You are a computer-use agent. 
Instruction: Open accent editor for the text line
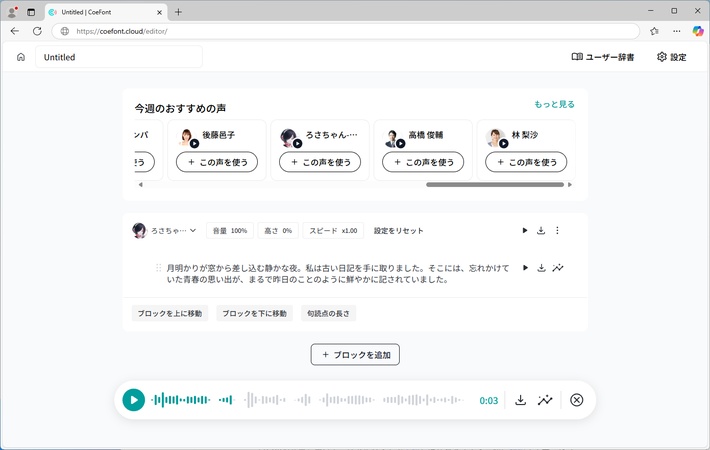click(x=558, y=268)
